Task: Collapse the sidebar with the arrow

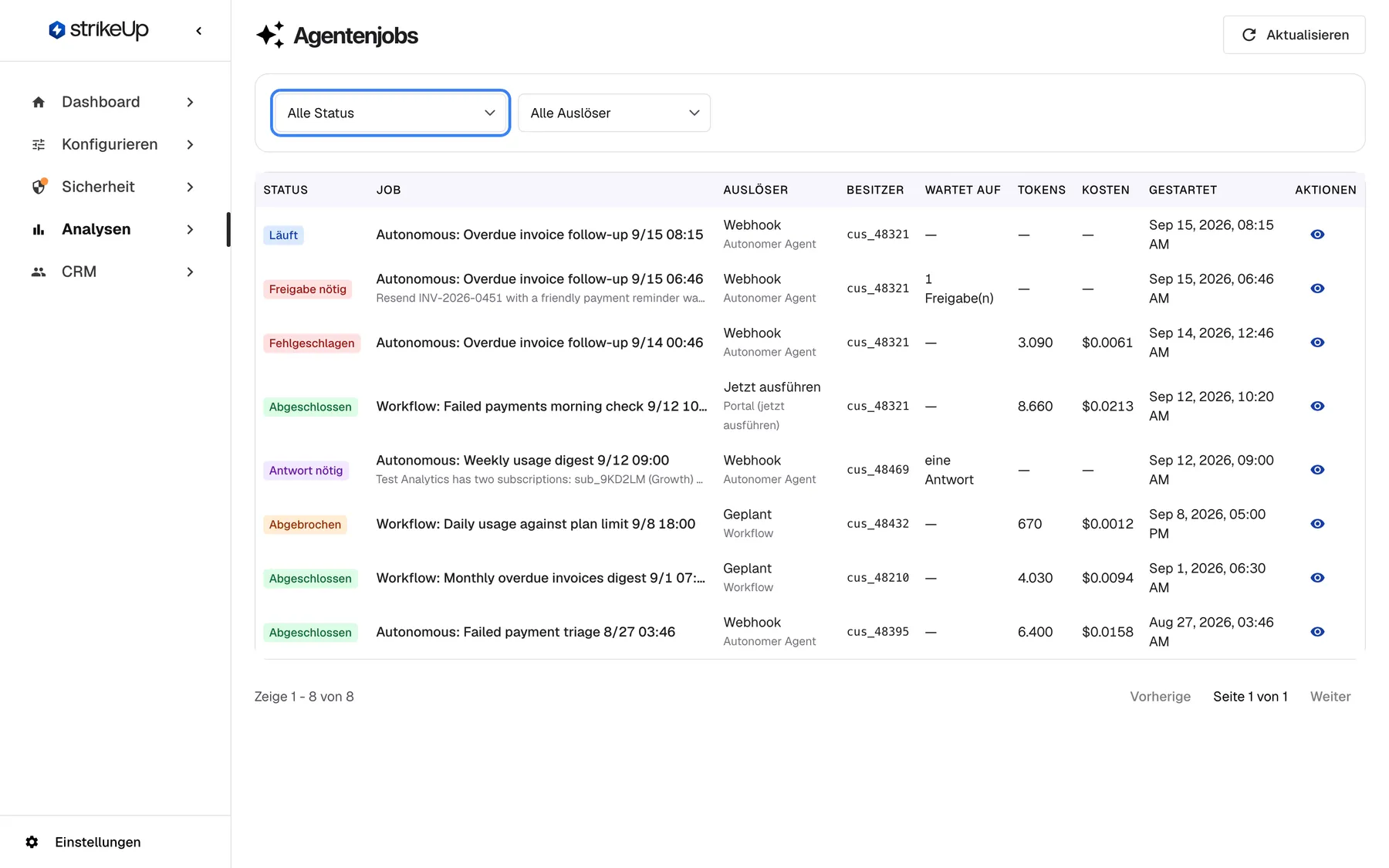Action: pyautogui.click(x=199, y=31)
